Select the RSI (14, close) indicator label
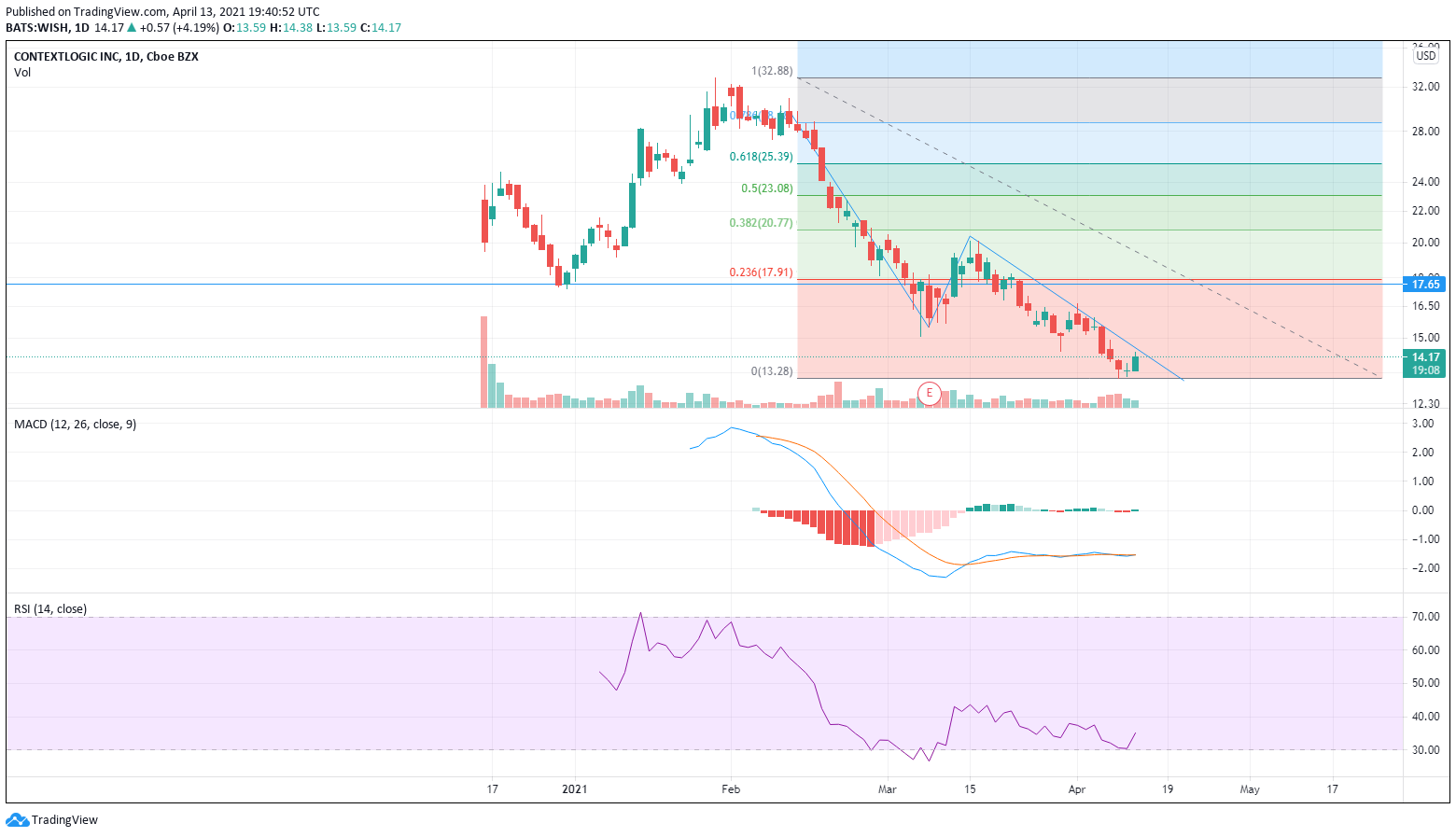This screenshot has height=837, width=1456. click(50, 608)
